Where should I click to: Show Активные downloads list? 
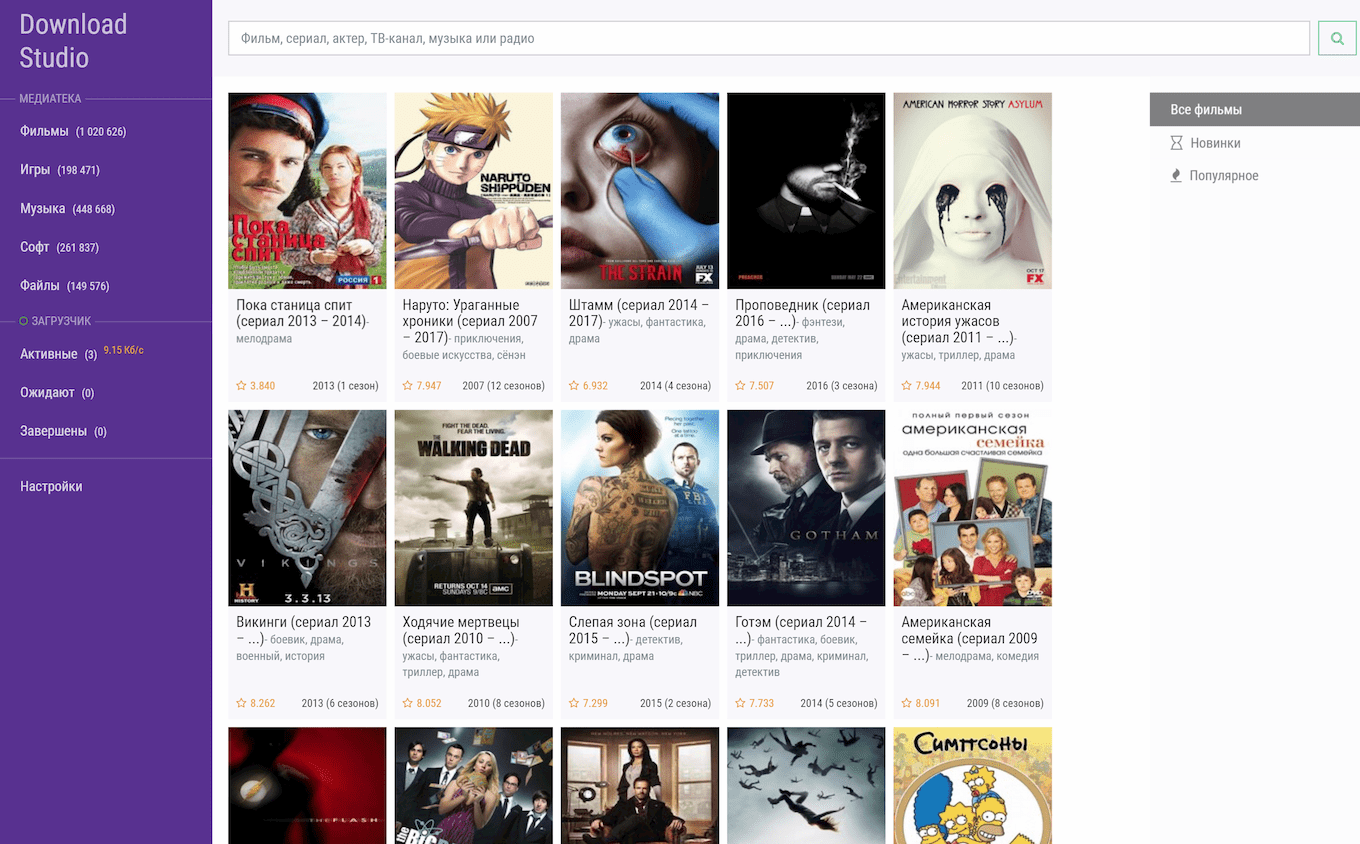(49, 354)
